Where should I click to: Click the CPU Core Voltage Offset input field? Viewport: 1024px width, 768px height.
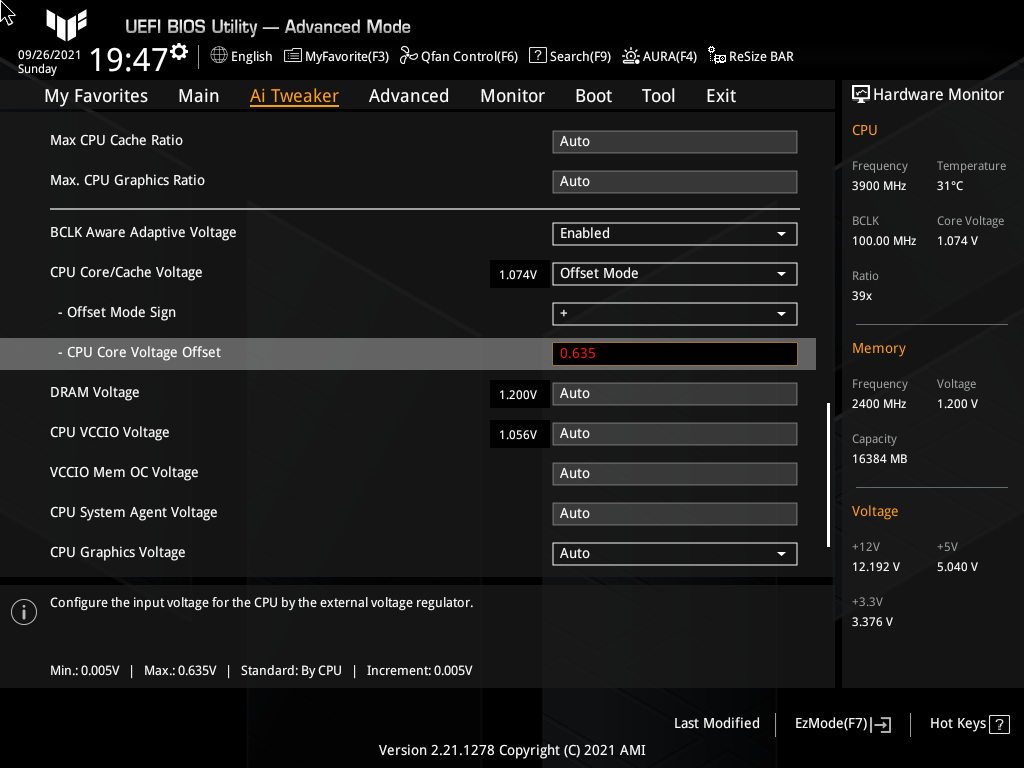(x=674, y=353)
